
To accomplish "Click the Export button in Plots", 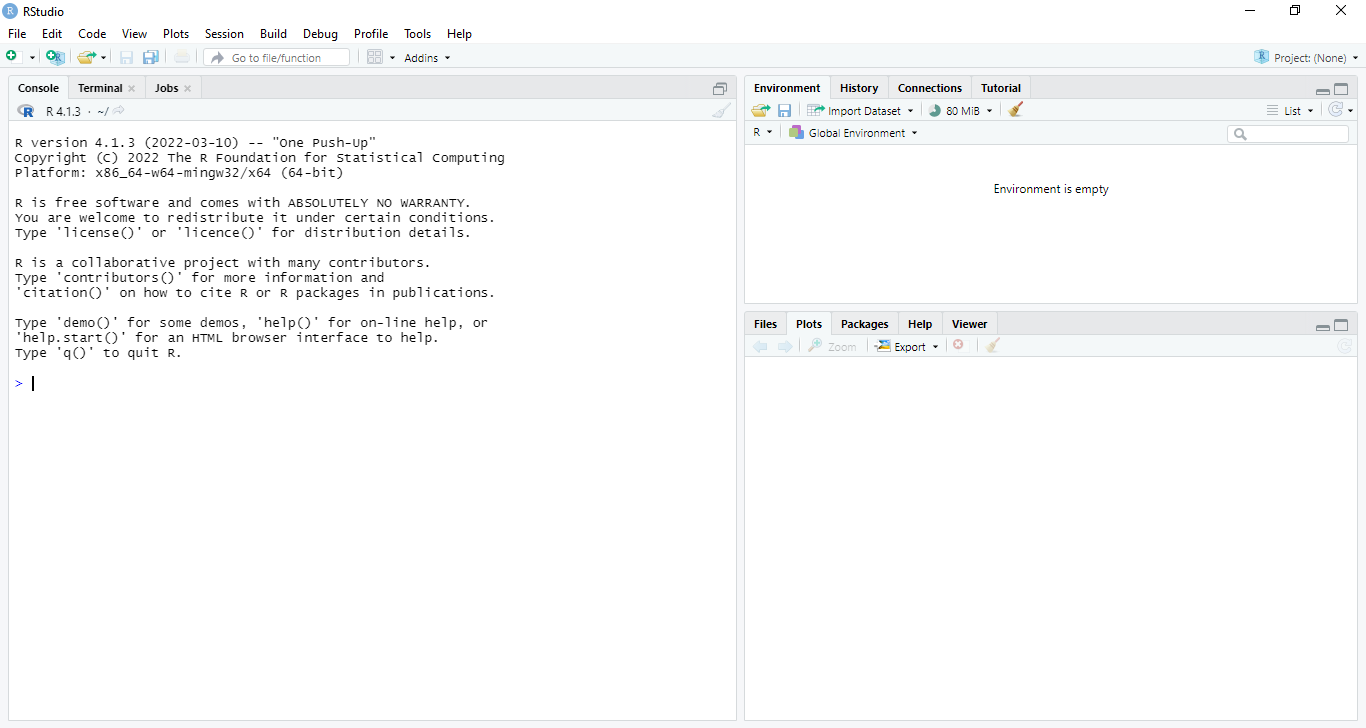I will tap(908, 346).
